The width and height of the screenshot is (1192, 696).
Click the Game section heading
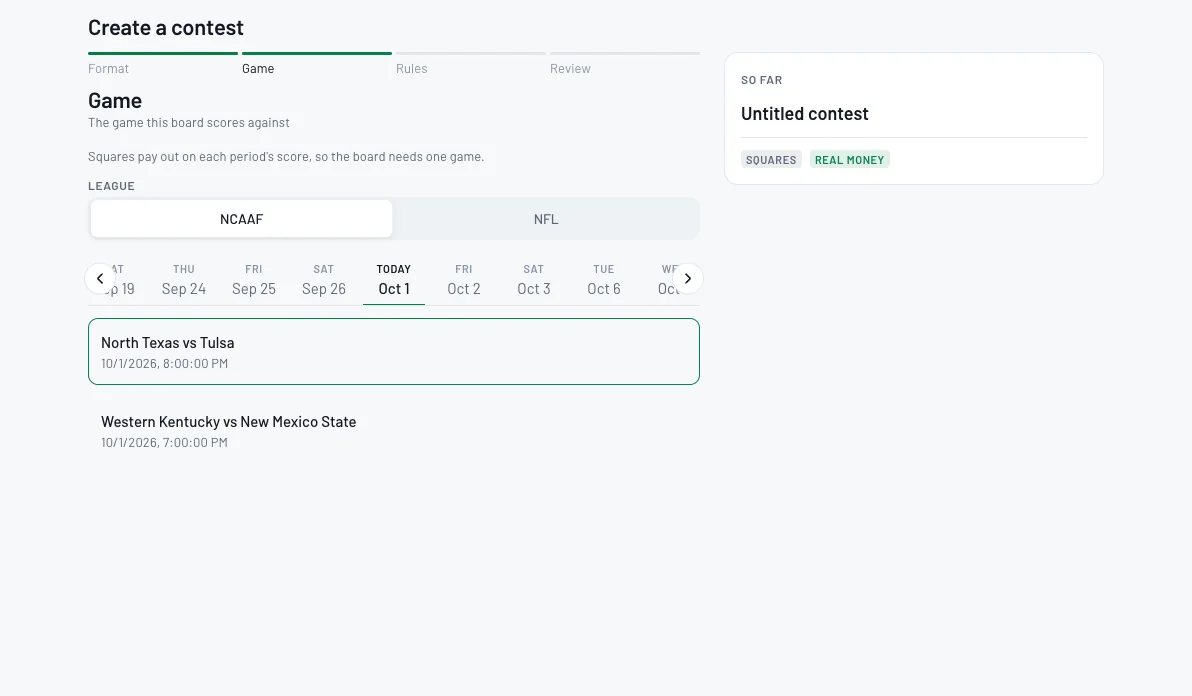click(115, 100)
